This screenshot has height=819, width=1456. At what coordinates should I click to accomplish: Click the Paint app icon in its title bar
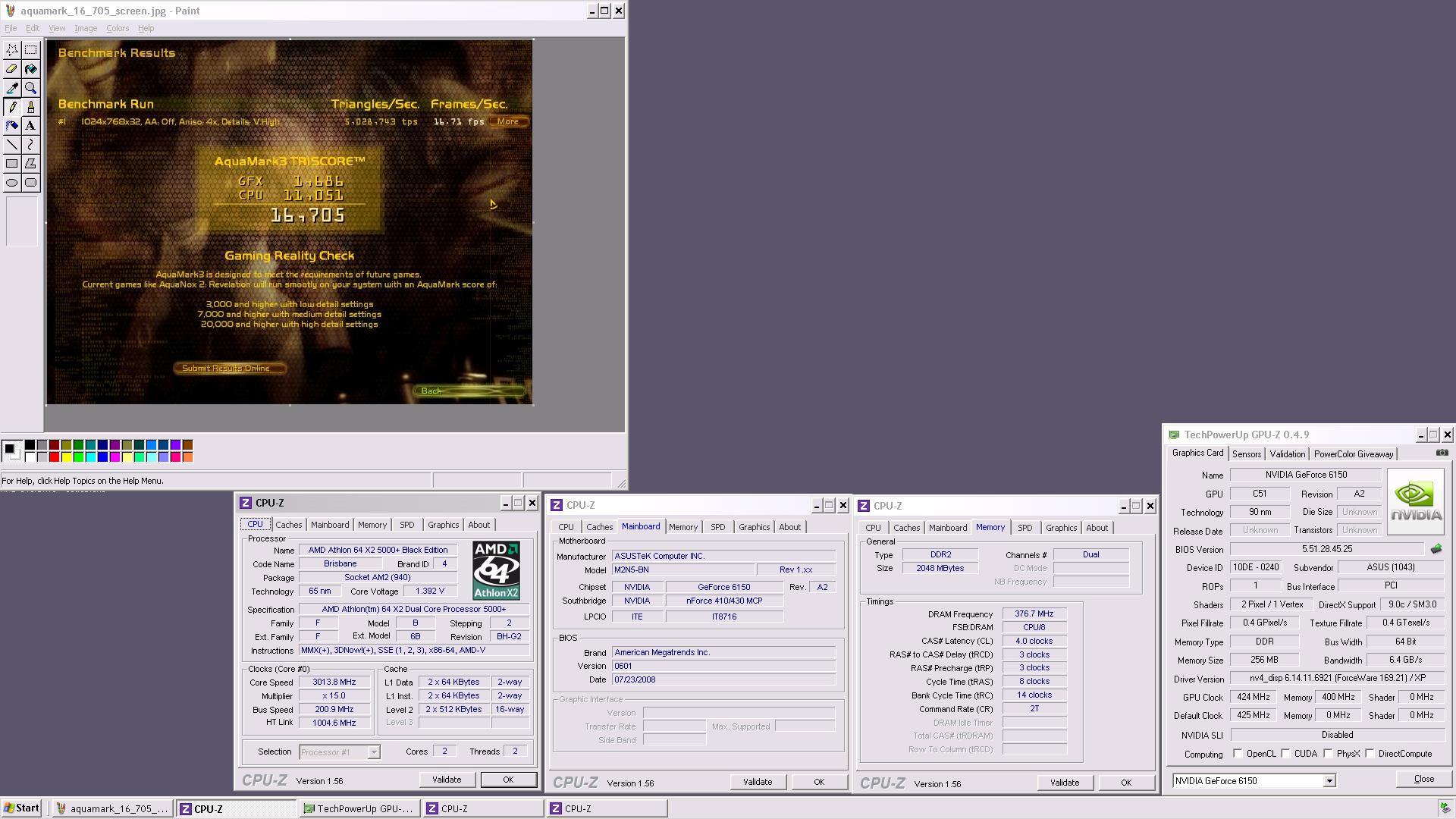[x=9, y=11]
